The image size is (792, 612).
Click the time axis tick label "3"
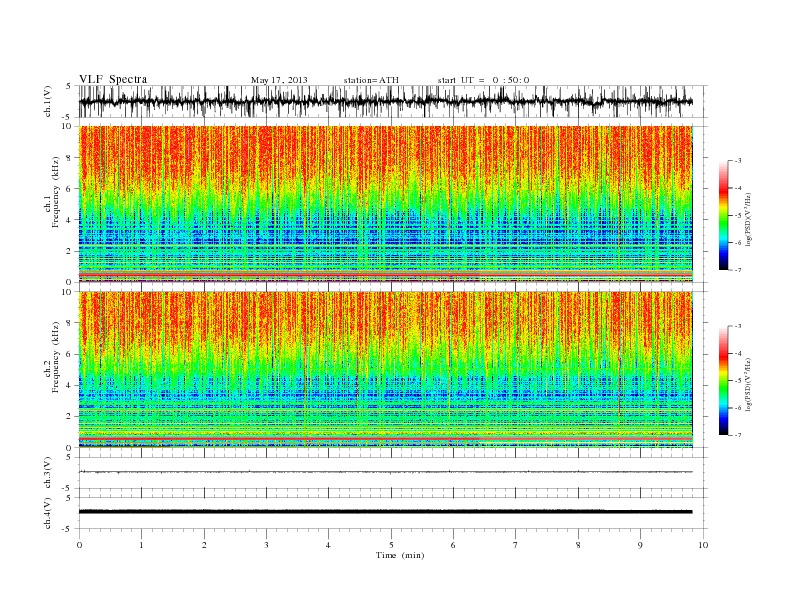coord(266,545)
